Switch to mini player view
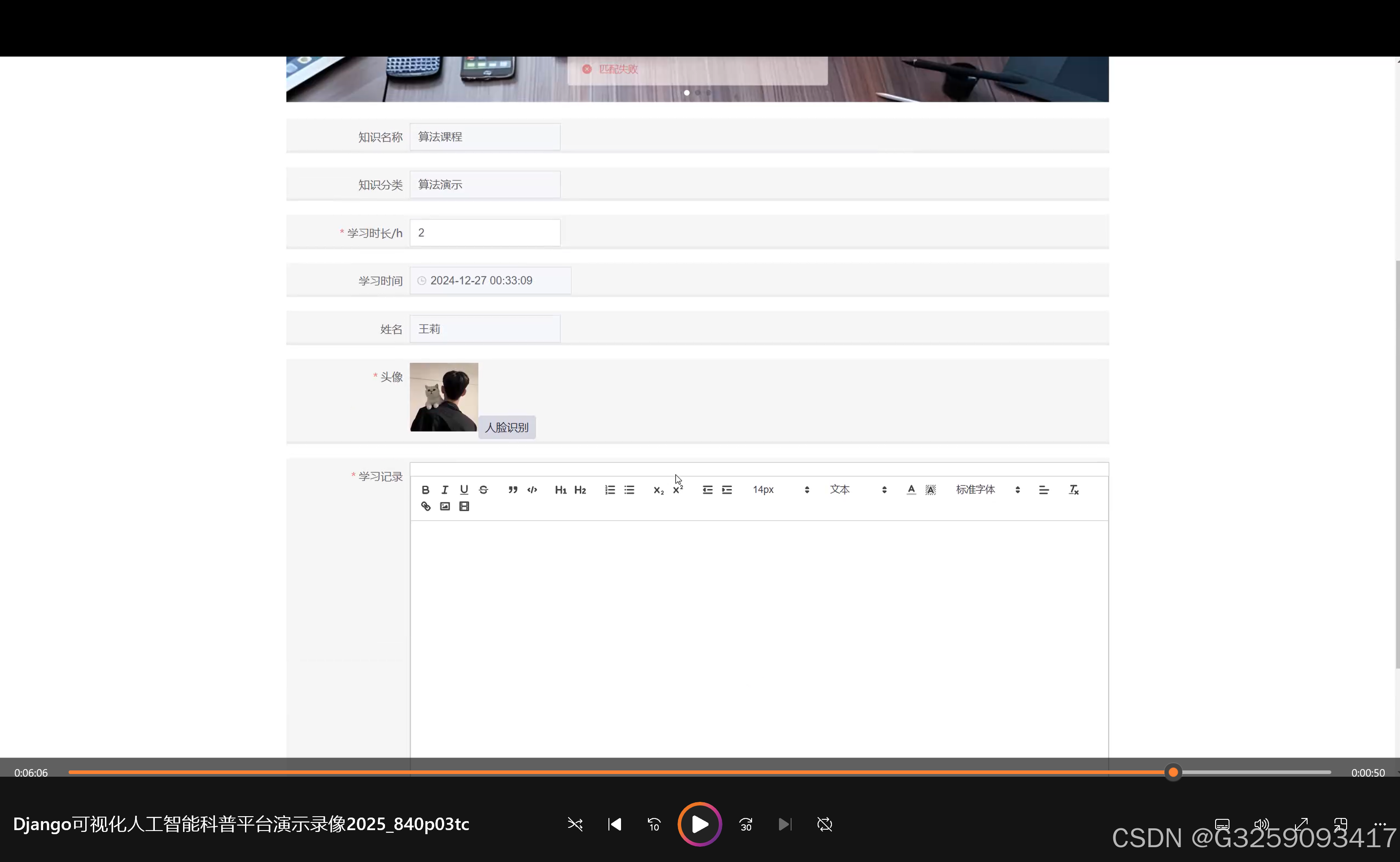Image resolution: width=1400 pixels, height=862 pixels. [1341, 824]
